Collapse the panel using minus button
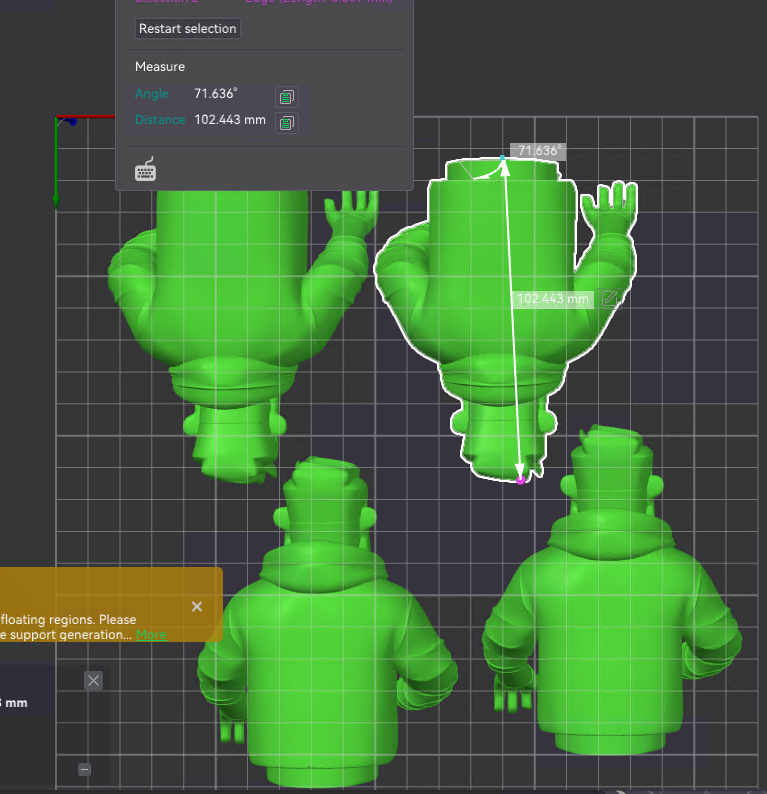 (85, 769)
